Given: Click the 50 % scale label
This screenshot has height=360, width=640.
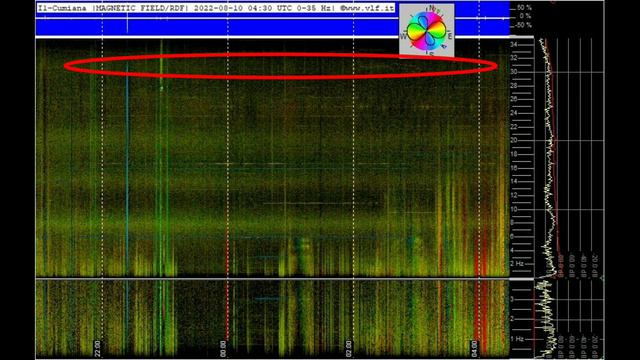Looking at the screenshot, I should point(524,8).
